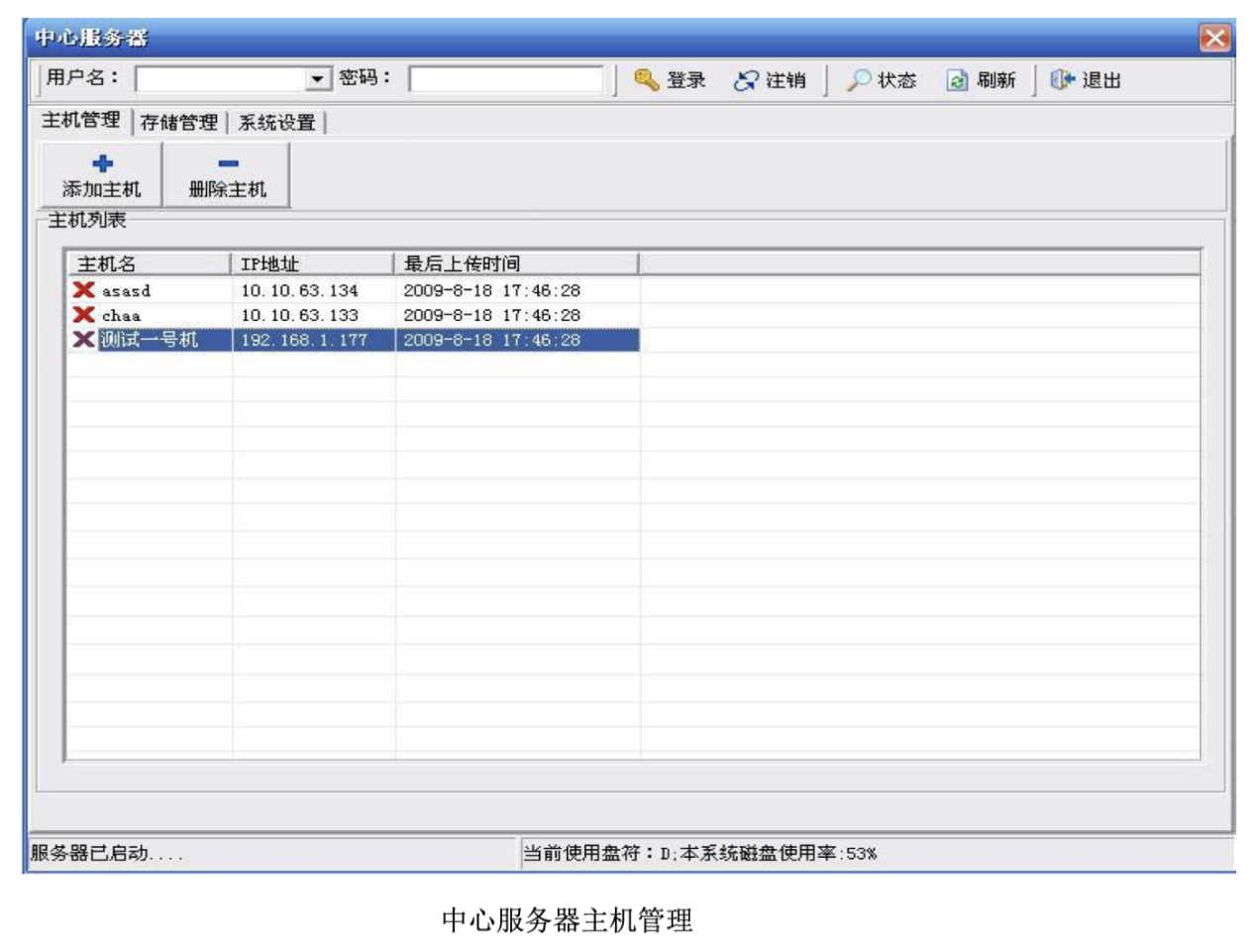Click the 刷新 (refresh) icon
The height and width of the screenshot is (952, 1257).
956,80
